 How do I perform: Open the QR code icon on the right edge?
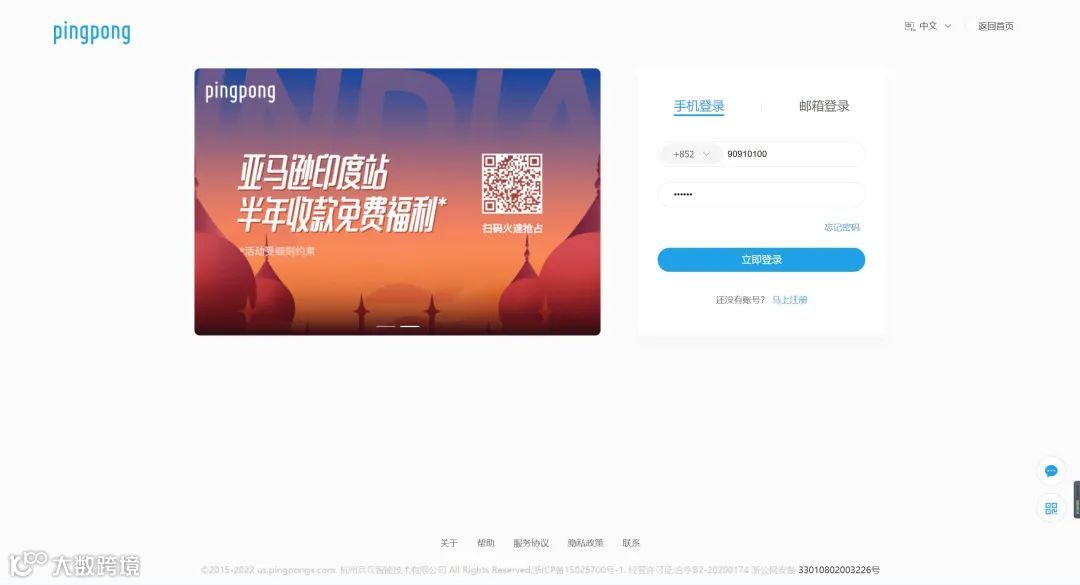pos(1051,509)
